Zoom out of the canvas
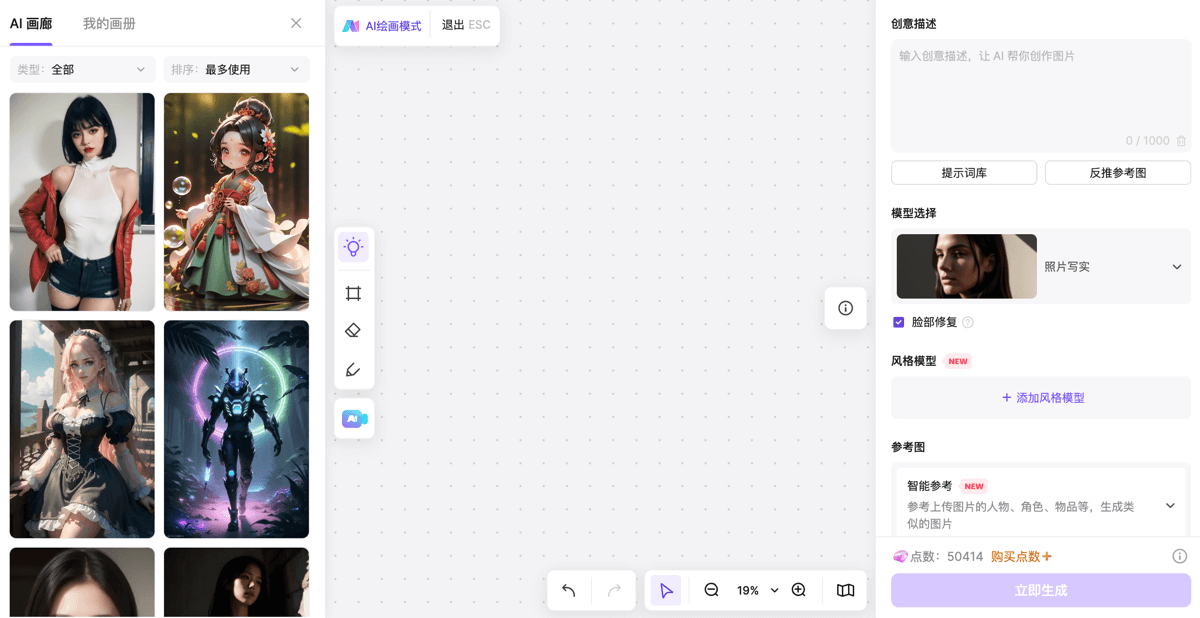This screenshot has width=1200, height=618. click(711, 590)
